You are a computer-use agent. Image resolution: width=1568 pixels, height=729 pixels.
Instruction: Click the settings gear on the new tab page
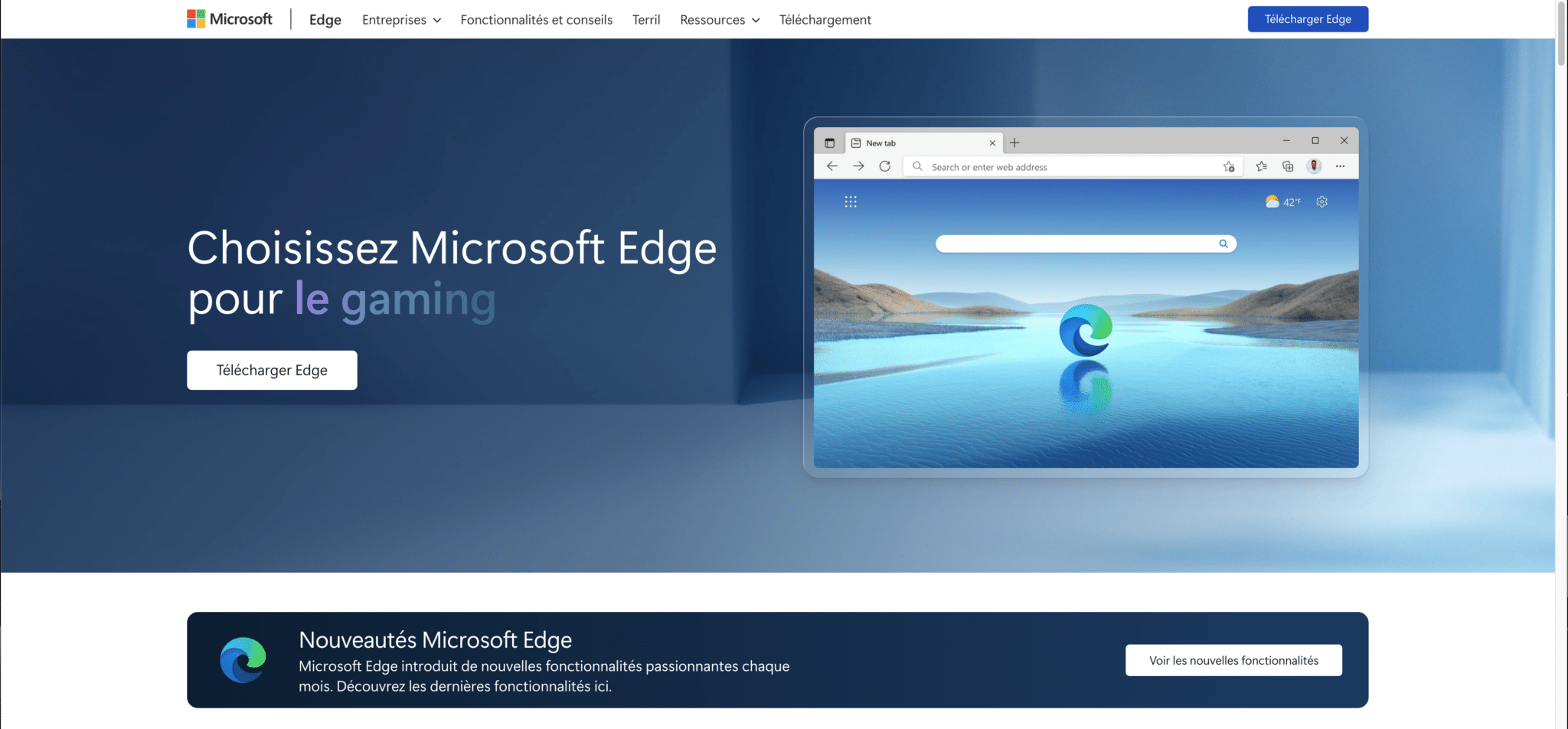tap(1321, 201)
